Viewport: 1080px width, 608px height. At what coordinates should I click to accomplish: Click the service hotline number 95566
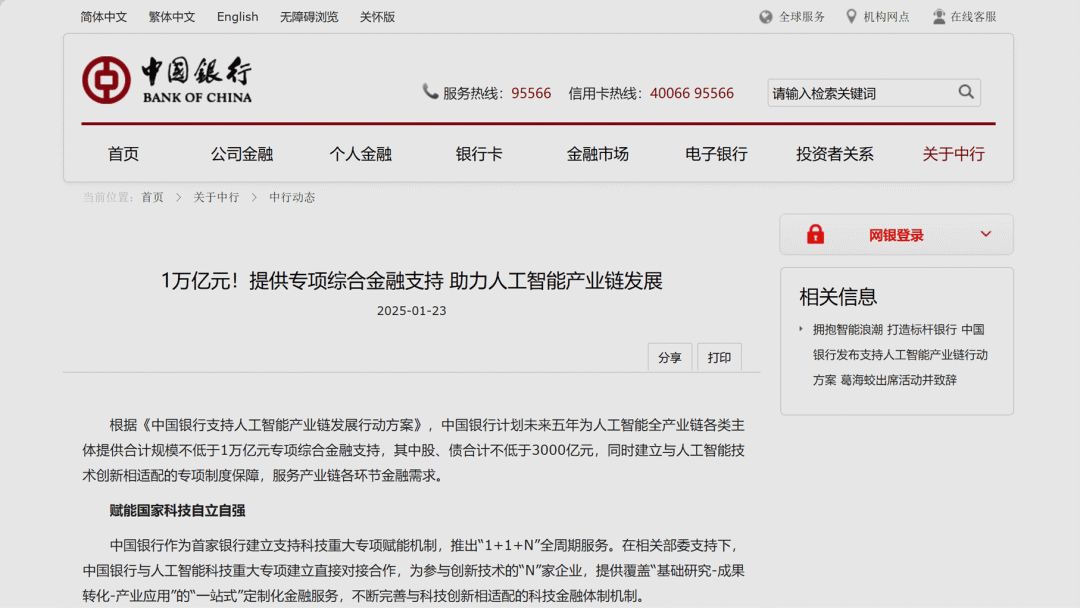point(531,93)
